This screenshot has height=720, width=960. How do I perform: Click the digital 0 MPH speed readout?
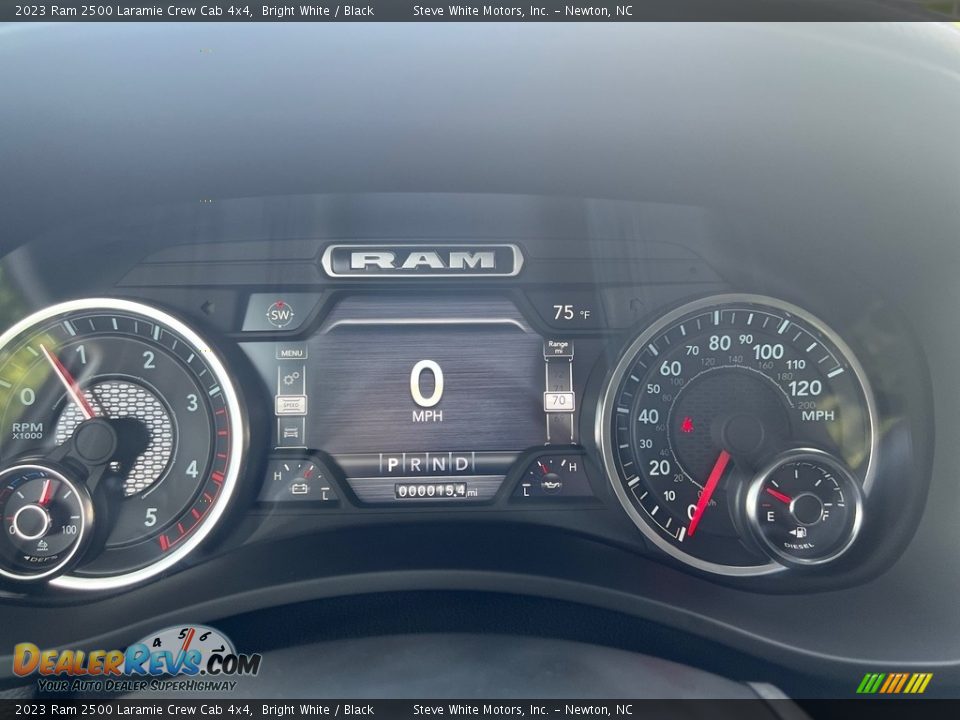(427, 391)
